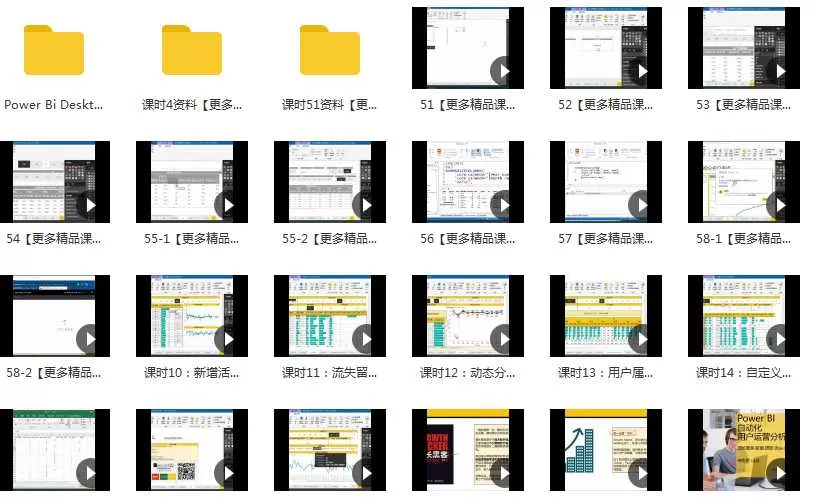This screenshot has height=500, width=813.
Task: Start video 58-1 using its play button
Action: click(780, 205)
